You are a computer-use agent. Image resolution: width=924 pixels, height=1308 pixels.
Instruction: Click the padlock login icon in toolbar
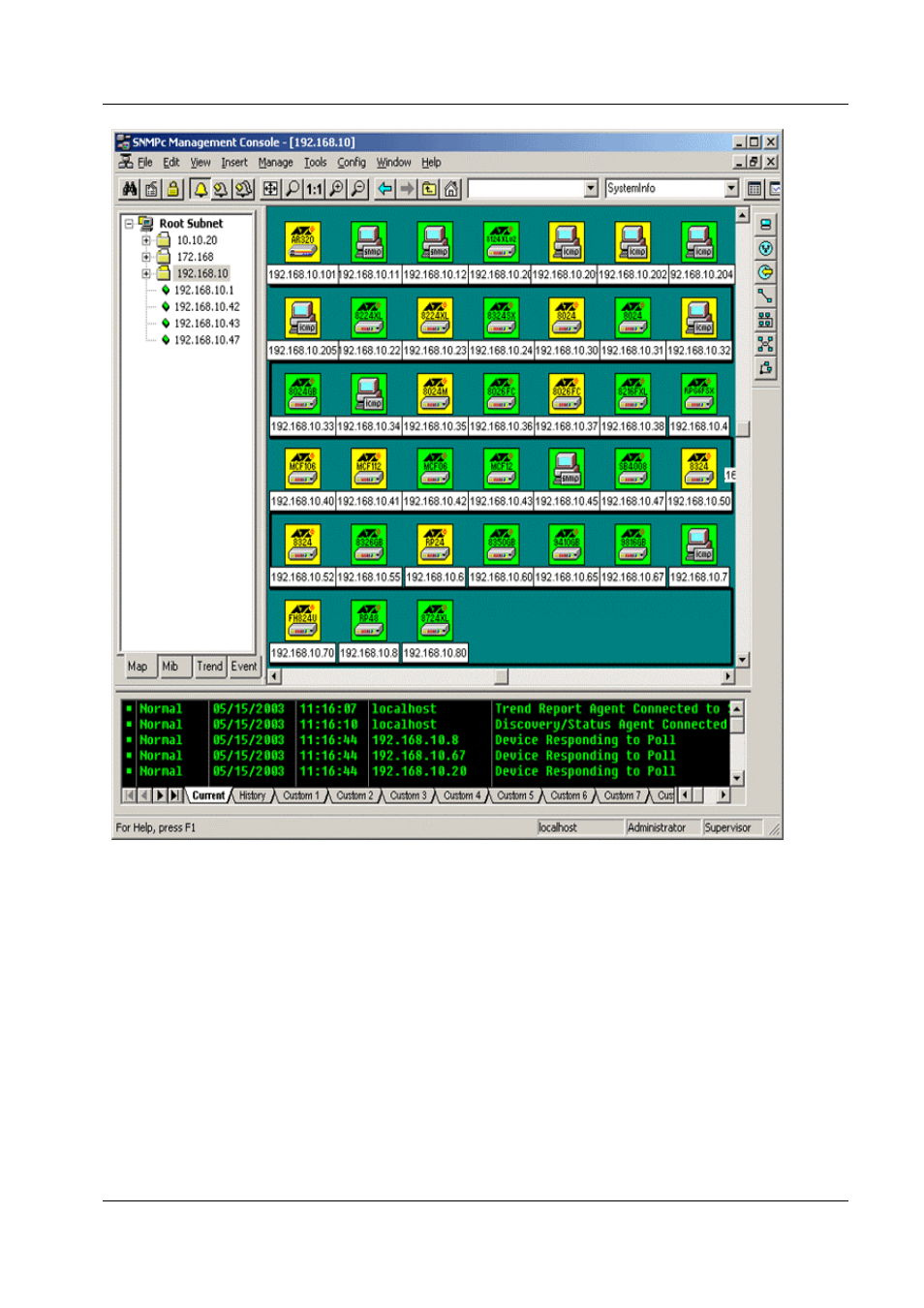pyautogui.click(x=172, y=189)
